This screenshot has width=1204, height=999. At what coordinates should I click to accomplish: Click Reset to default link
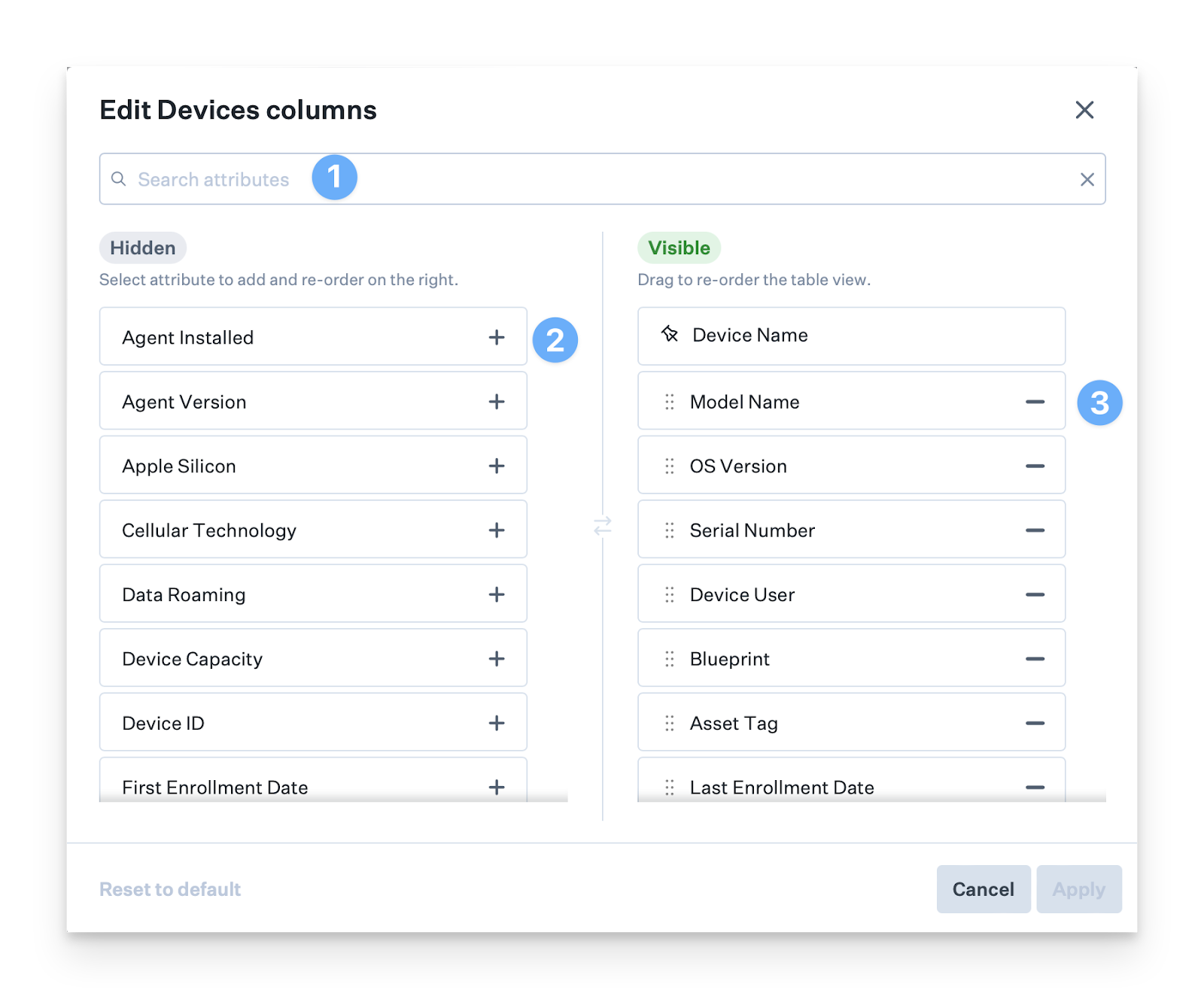pos(170,889)
